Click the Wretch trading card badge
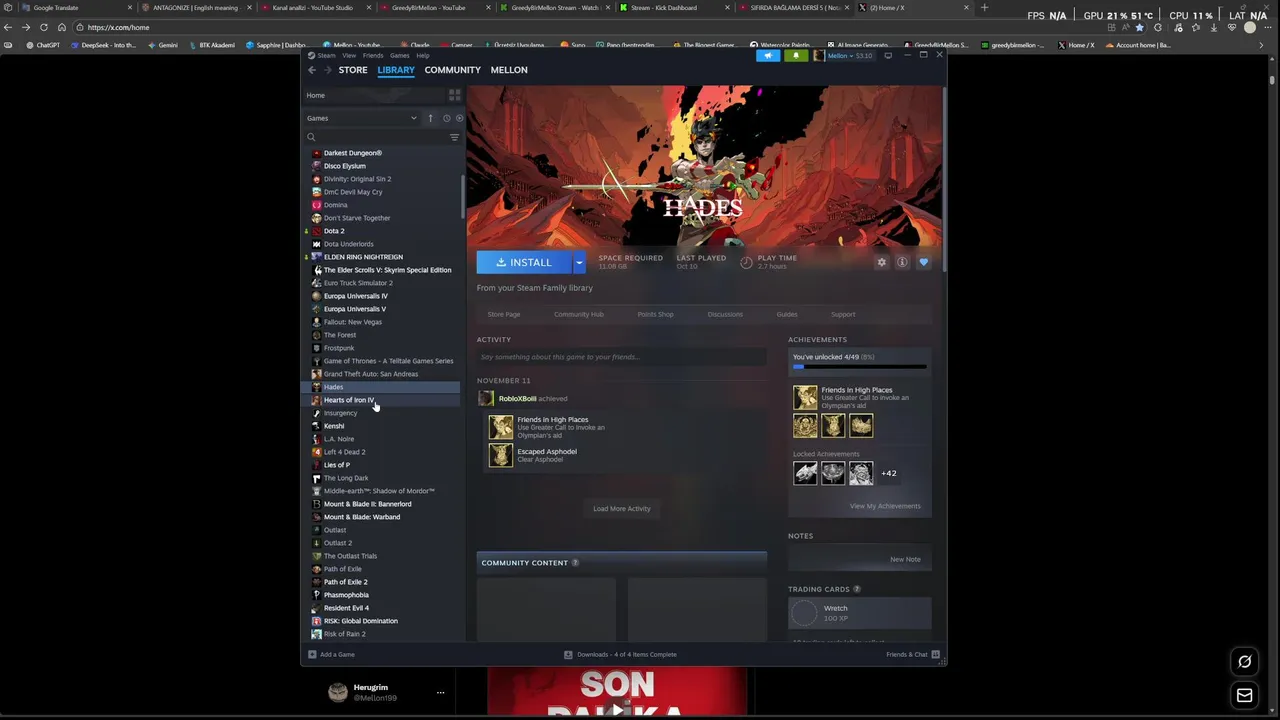The height and width of the screenshot is (720, 1280). pyautogui.click(x=805, y=613)
